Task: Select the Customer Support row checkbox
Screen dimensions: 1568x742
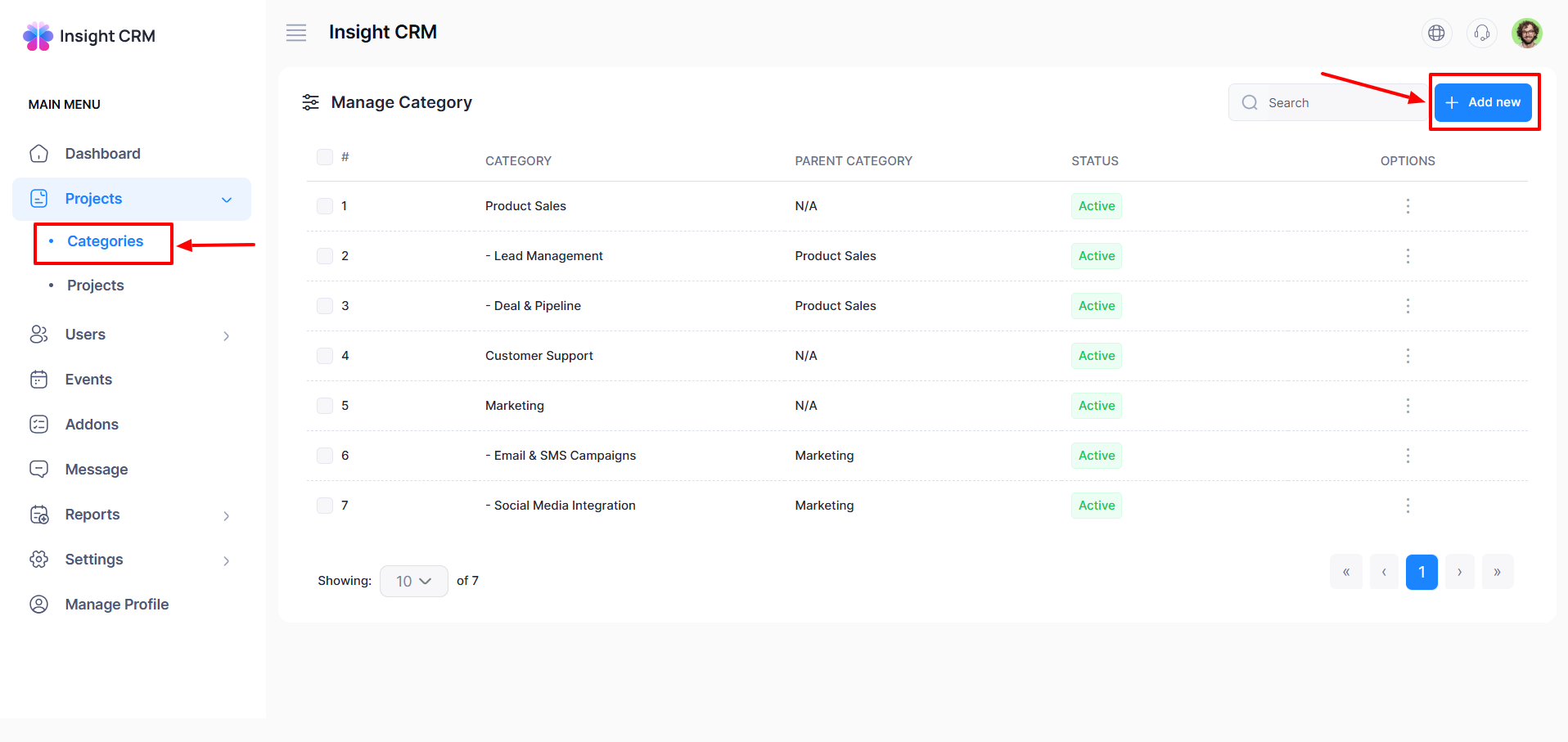Action: [325, 356]
